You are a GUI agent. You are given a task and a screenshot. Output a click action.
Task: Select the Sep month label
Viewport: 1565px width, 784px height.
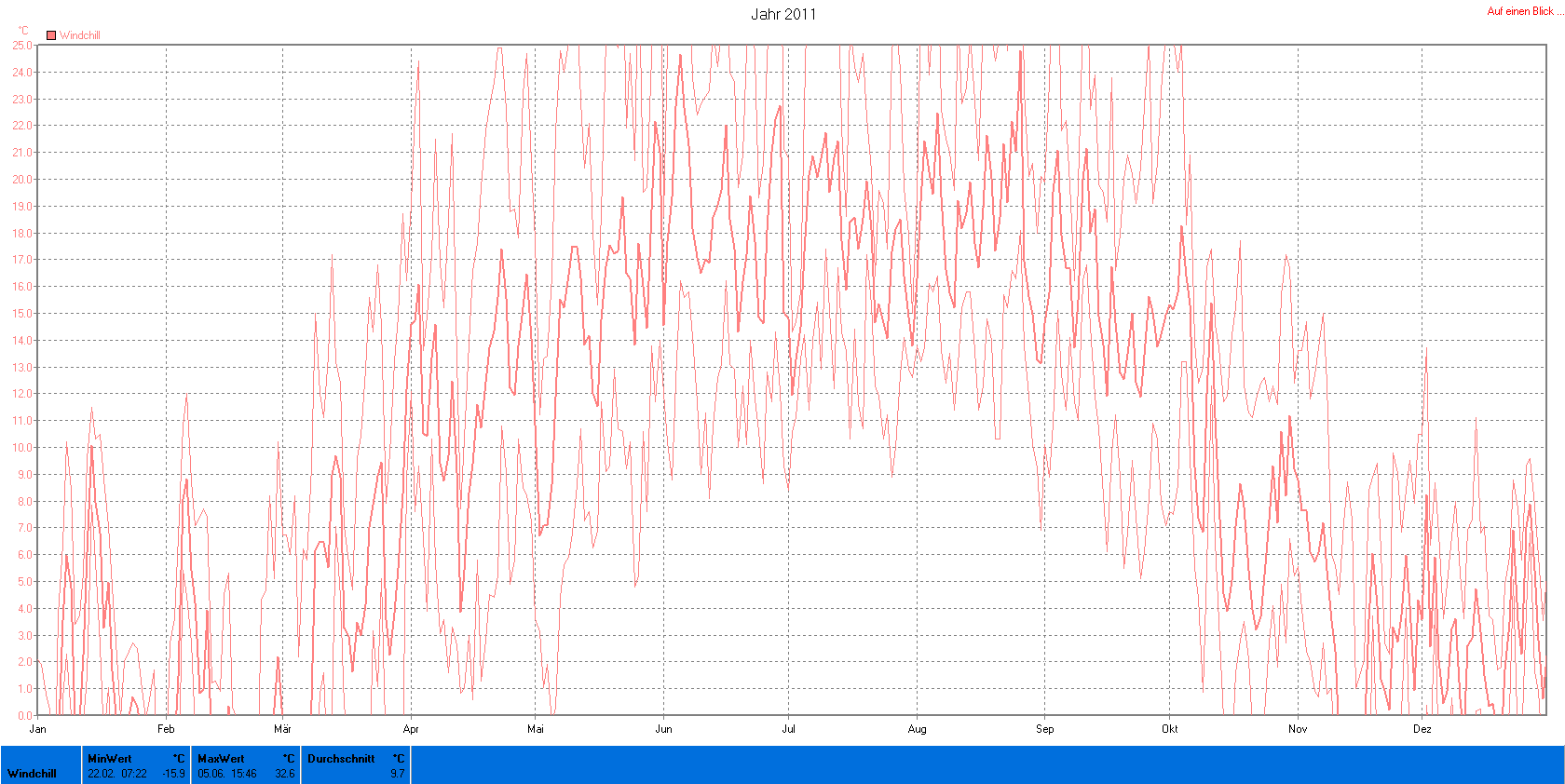tap(1044, 729)
